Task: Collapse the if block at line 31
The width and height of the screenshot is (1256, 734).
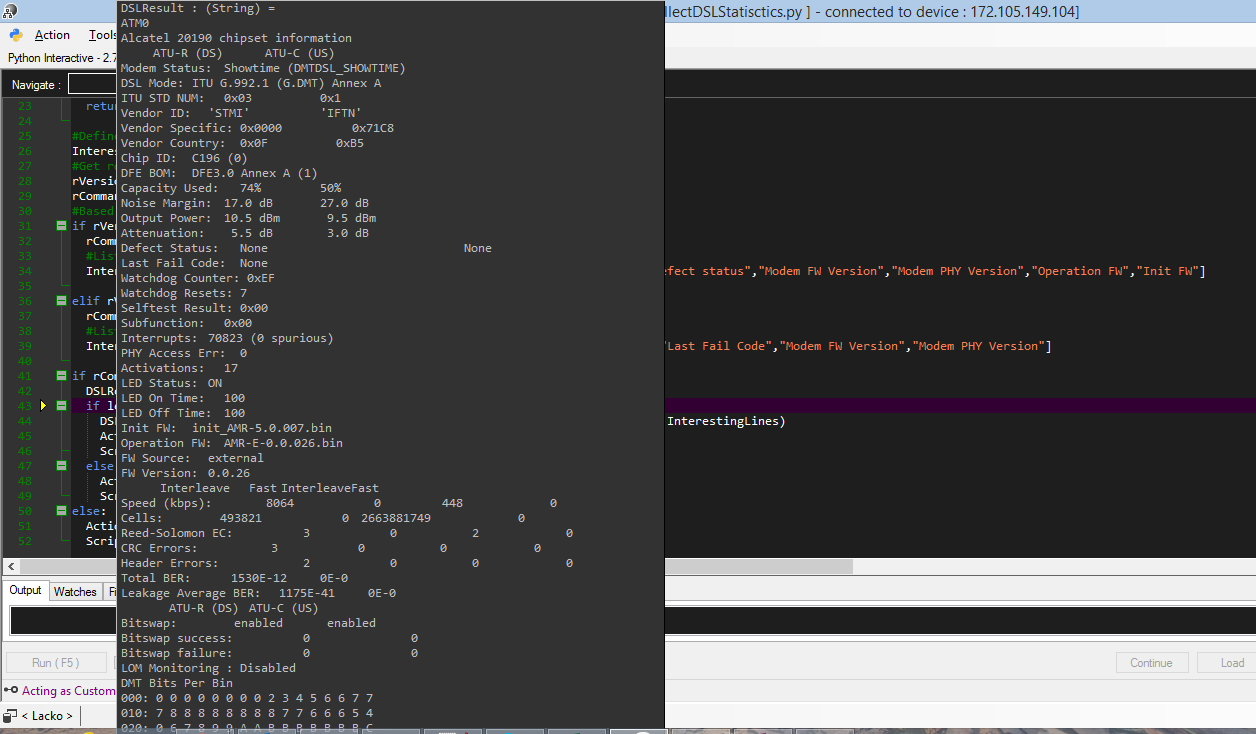Action: coord(61,226)
